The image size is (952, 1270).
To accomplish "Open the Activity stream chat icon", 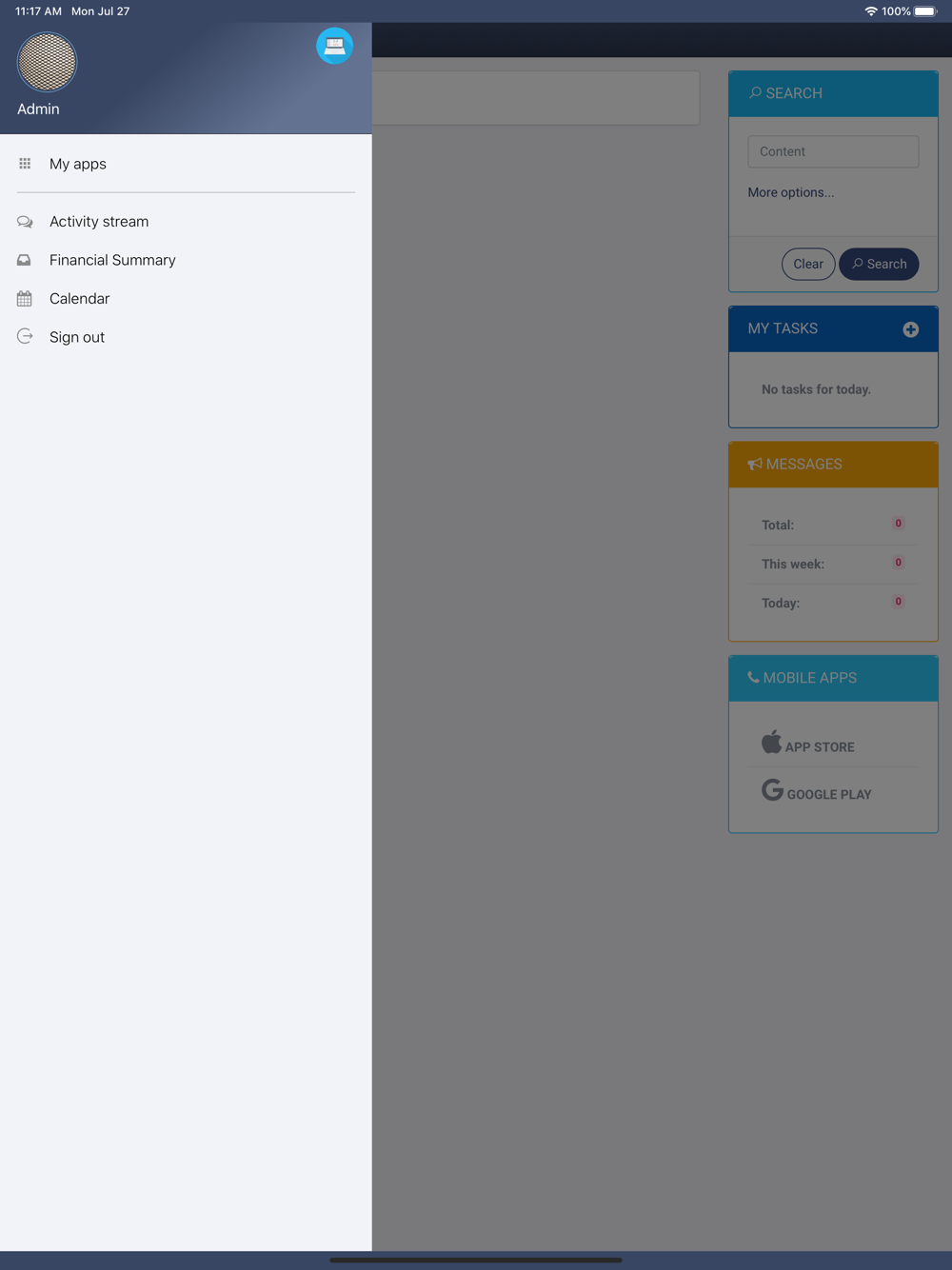I will point(25,222).
